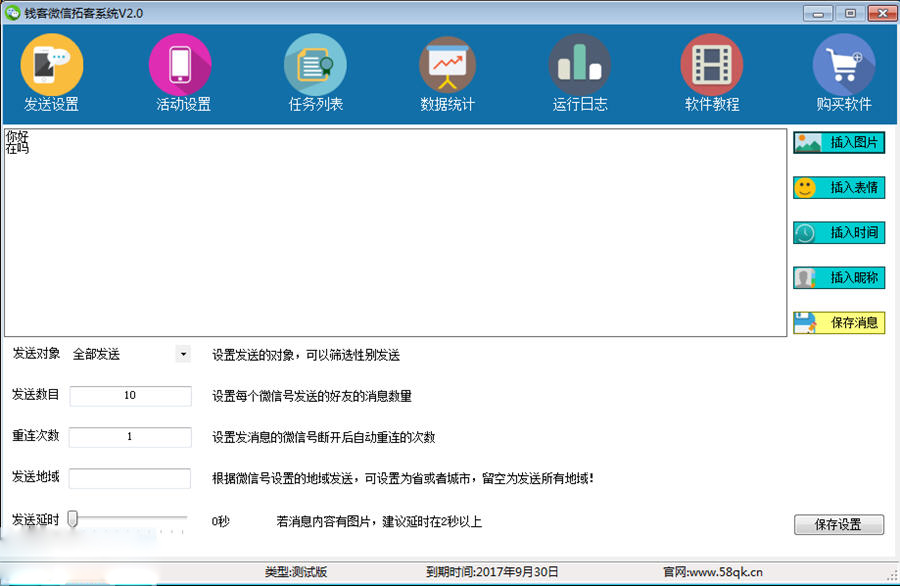Click 插入昵称 insert nickname button
The image size is (900, 586).
pyautogui.click(x=839, y=278)
